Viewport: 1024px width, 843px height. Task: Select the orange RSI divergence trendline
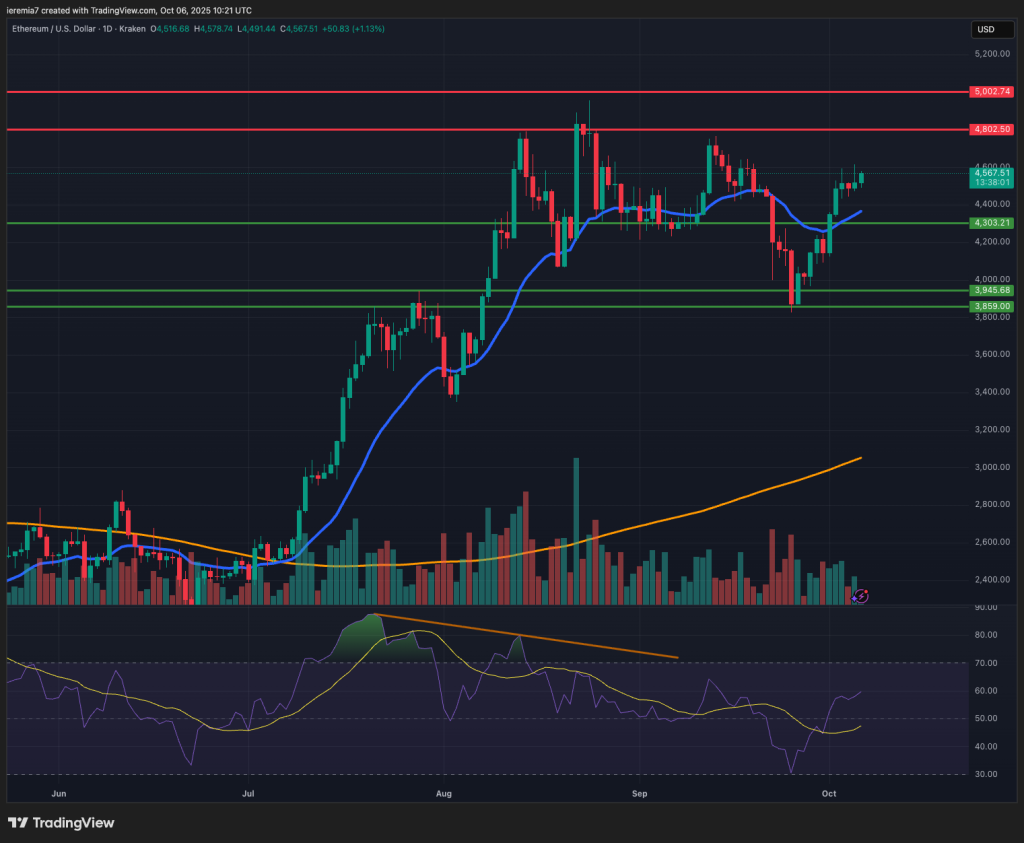(525, 636)
